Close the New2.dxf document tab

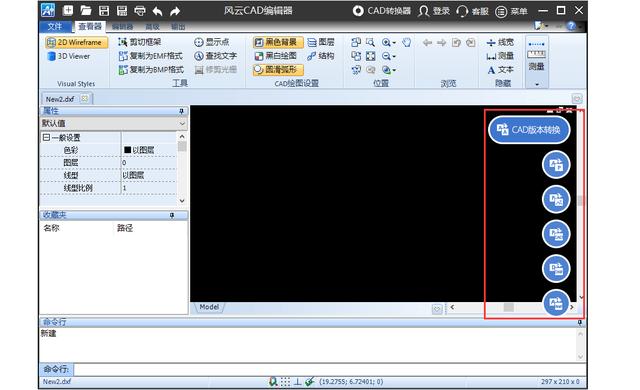pos(84,98)
